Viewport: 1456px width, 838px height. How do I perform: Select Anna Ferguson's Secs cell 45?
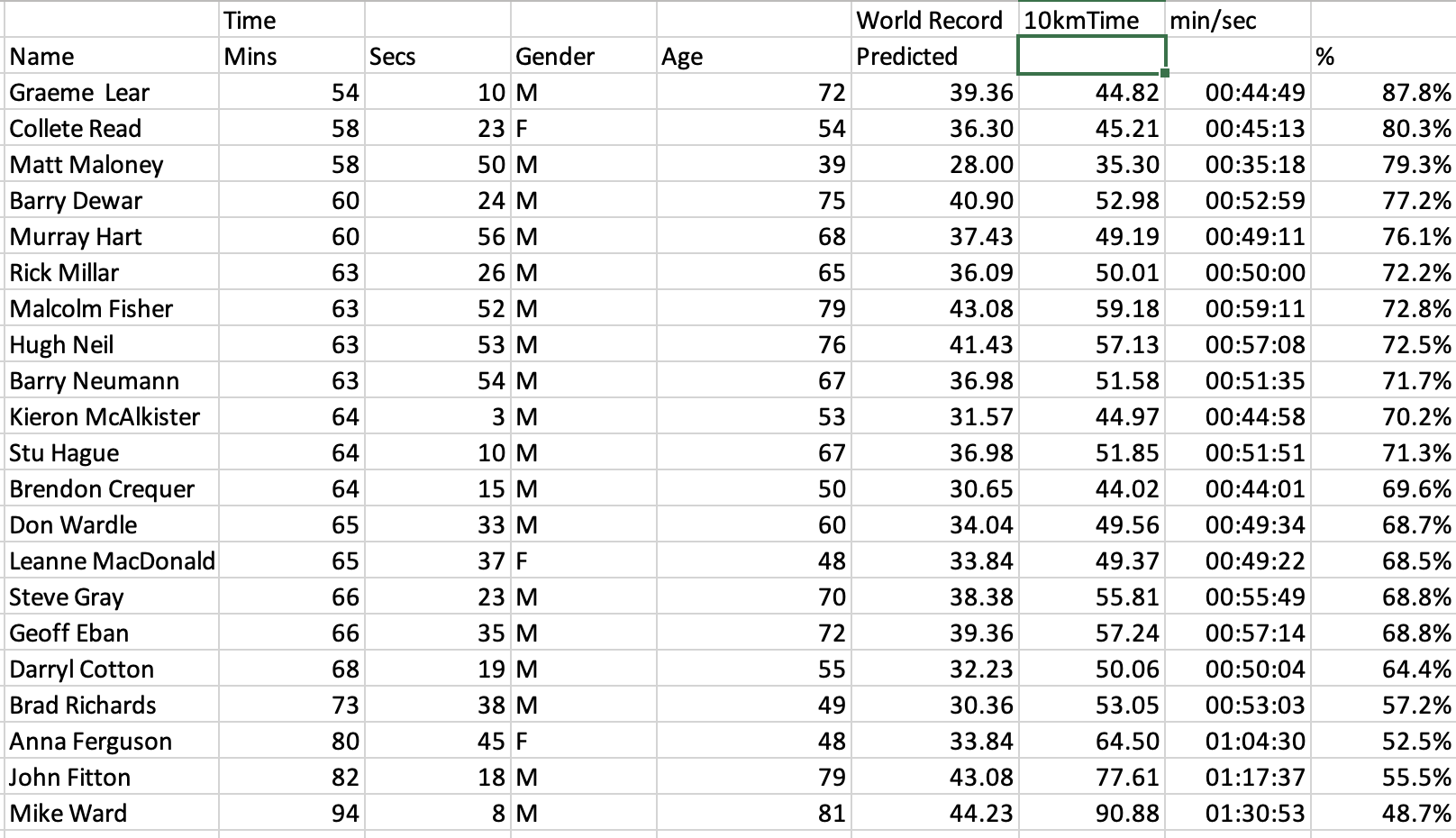pos(438,741)
